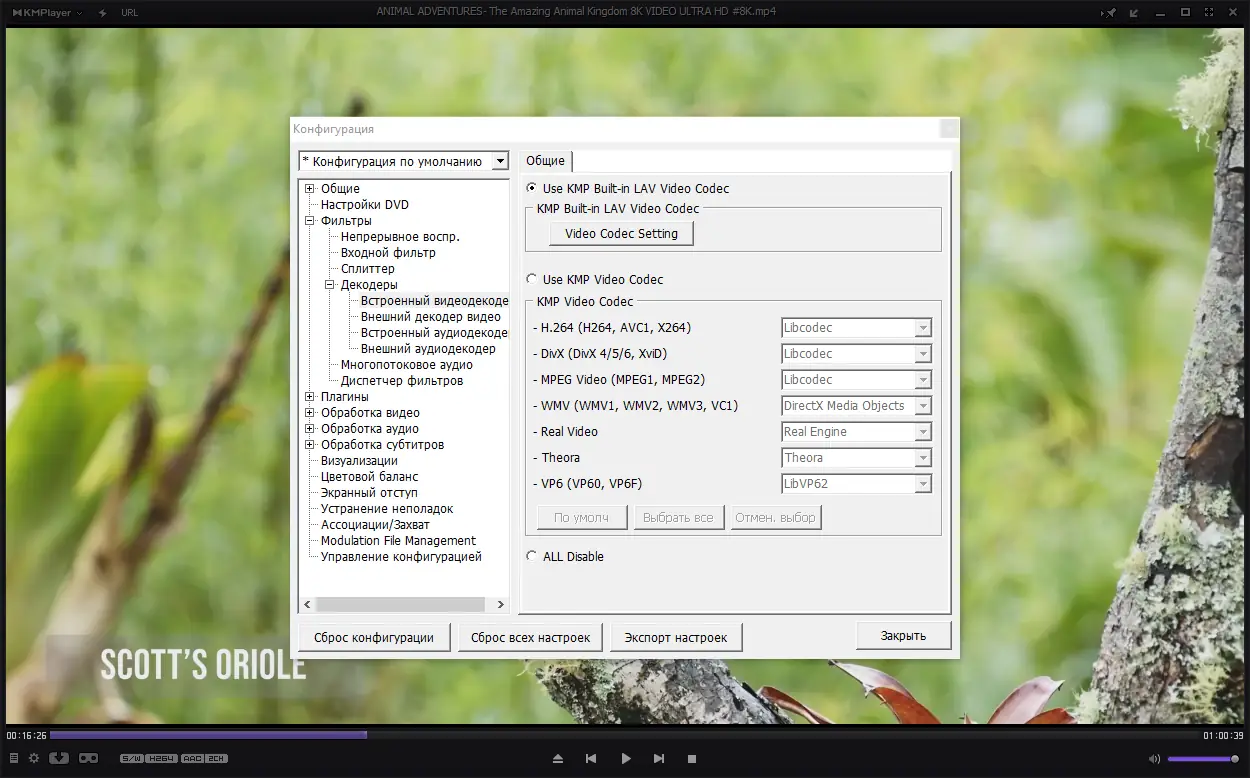Image resolution: width=1250 pixels, height=778 pixels.
Task: Click the lightning bolt icon in title bar
Action: (103, 12)
